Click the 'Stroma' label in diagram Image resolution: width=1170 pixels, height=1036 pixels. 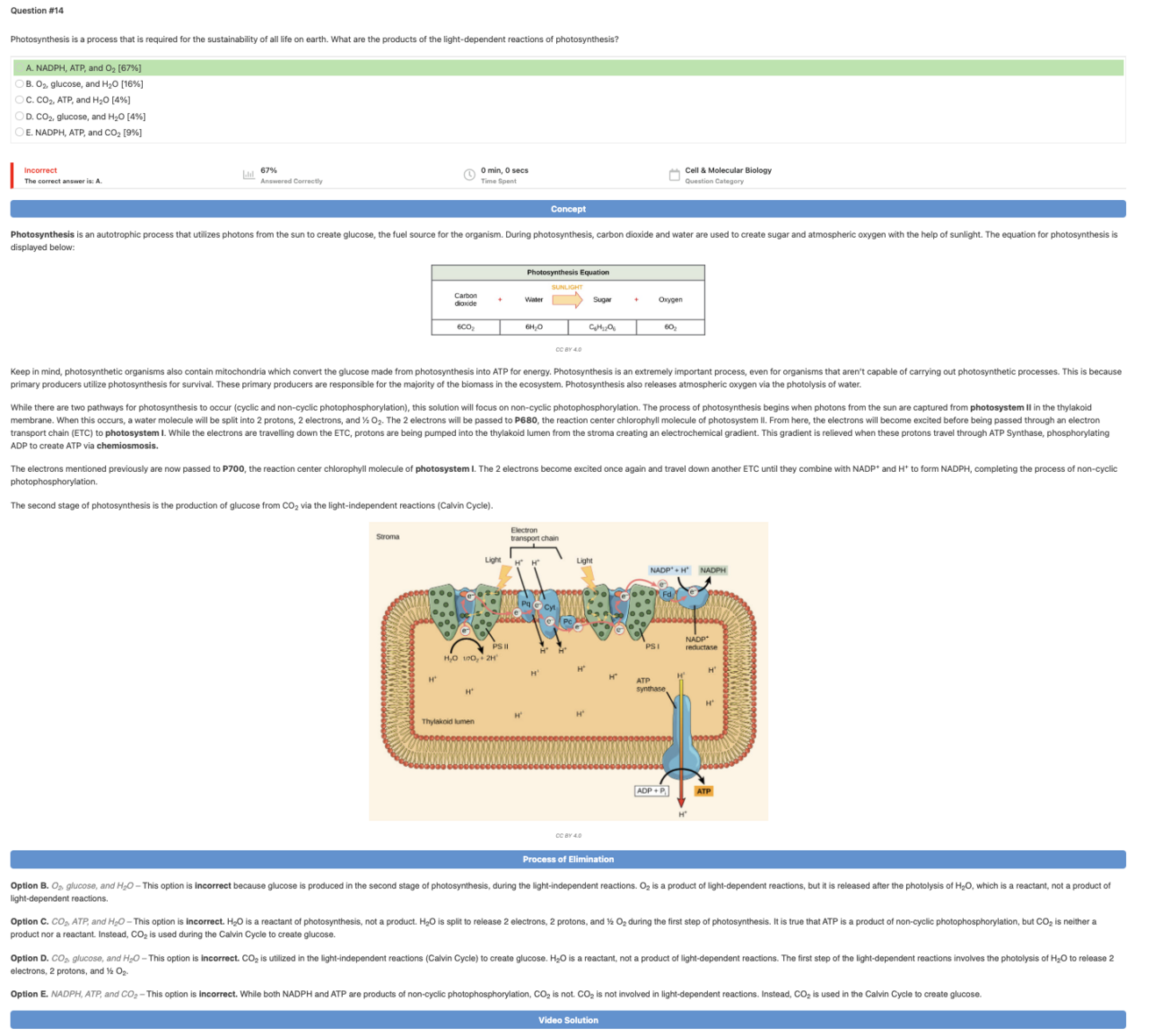pyautogui.click(x=388, y=536)
